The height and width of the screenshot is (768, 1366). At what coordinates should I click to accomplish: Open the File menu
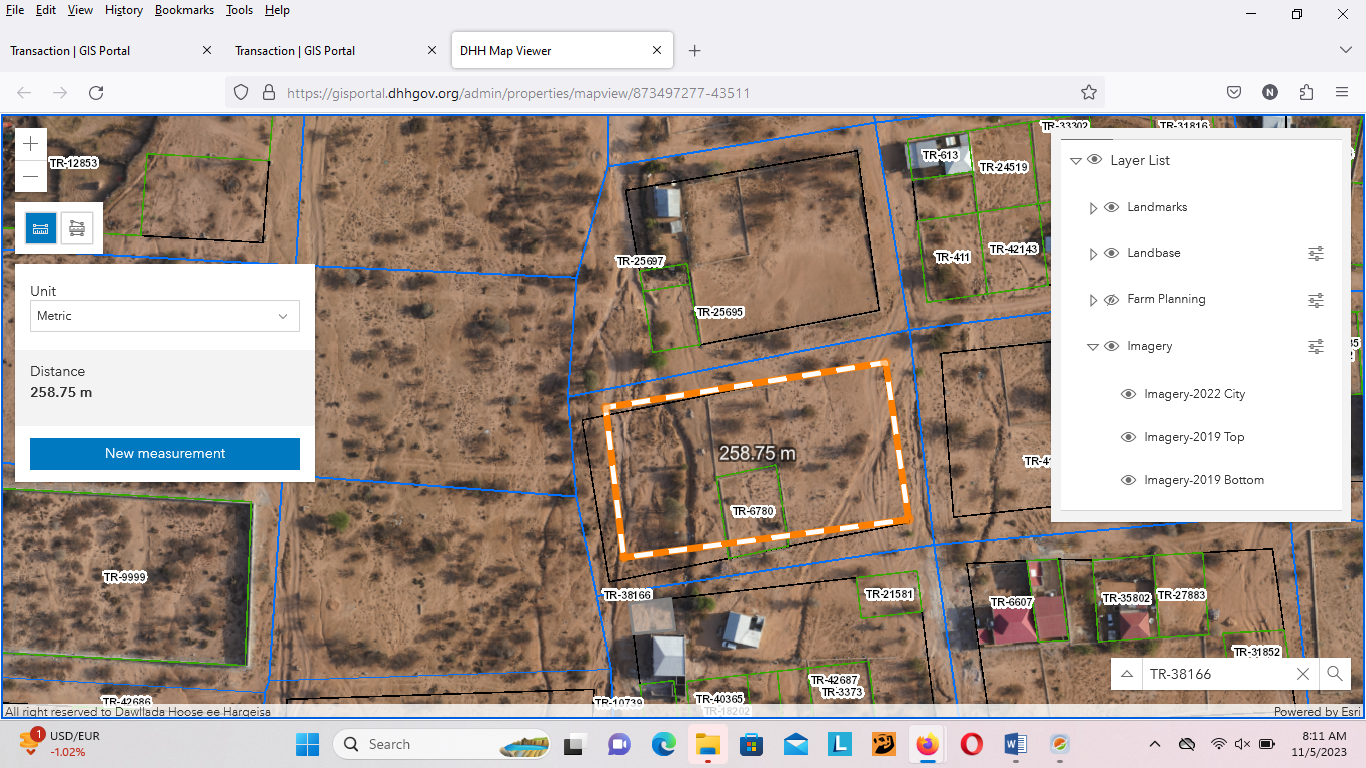point(15,10)
